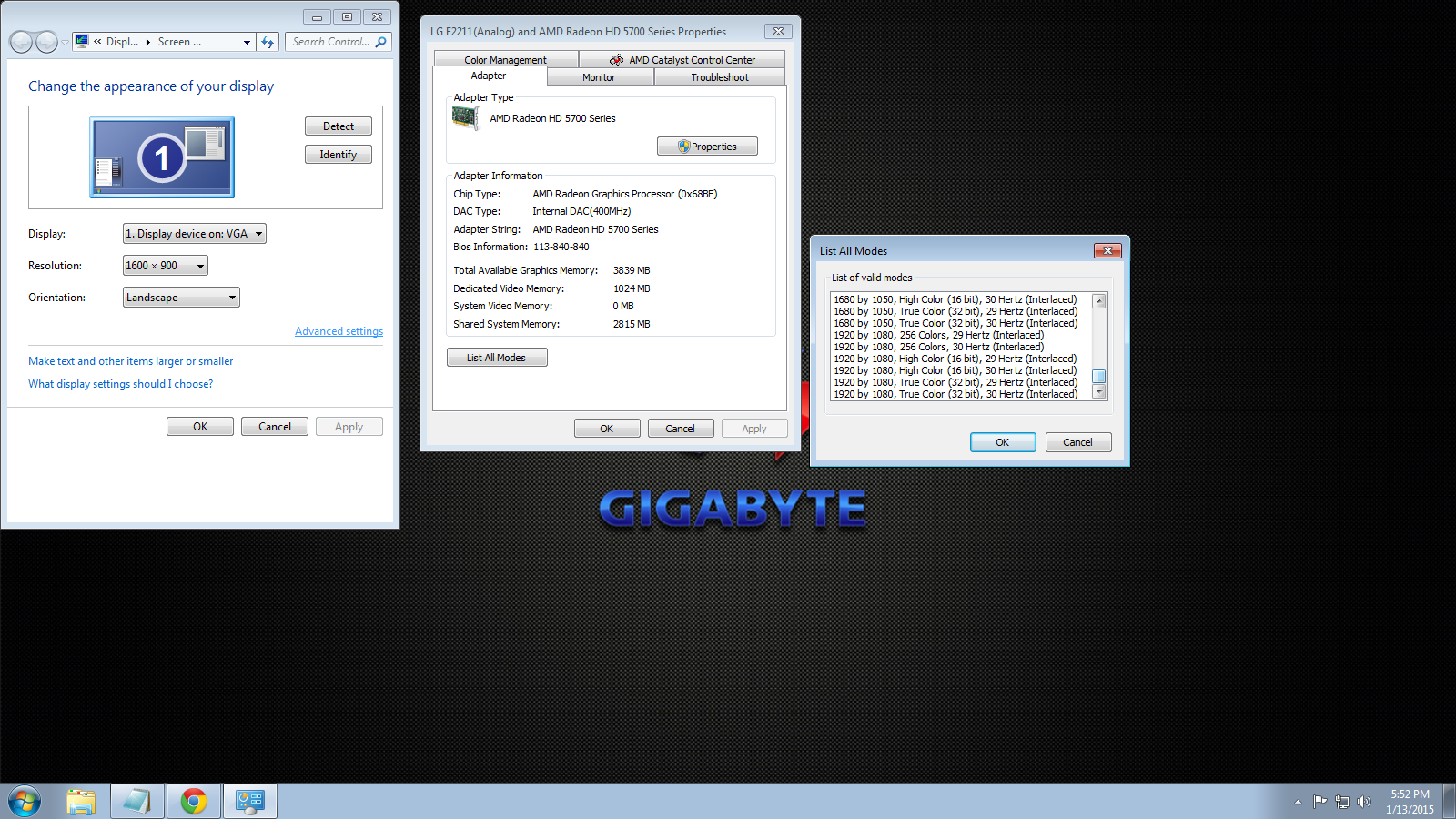
Task: Click the taskbar clock showing 5:52 PM
Action: (1410, 802)
